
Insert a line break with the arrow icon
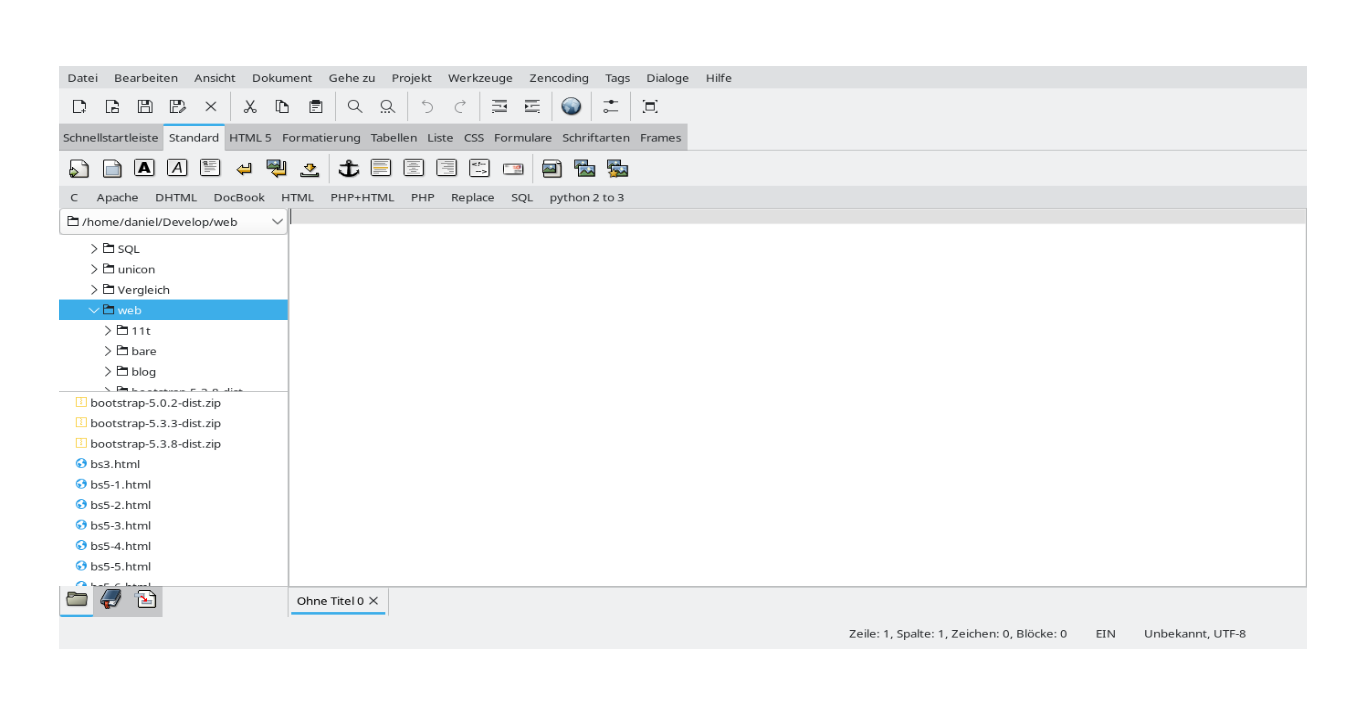[242, 168]
